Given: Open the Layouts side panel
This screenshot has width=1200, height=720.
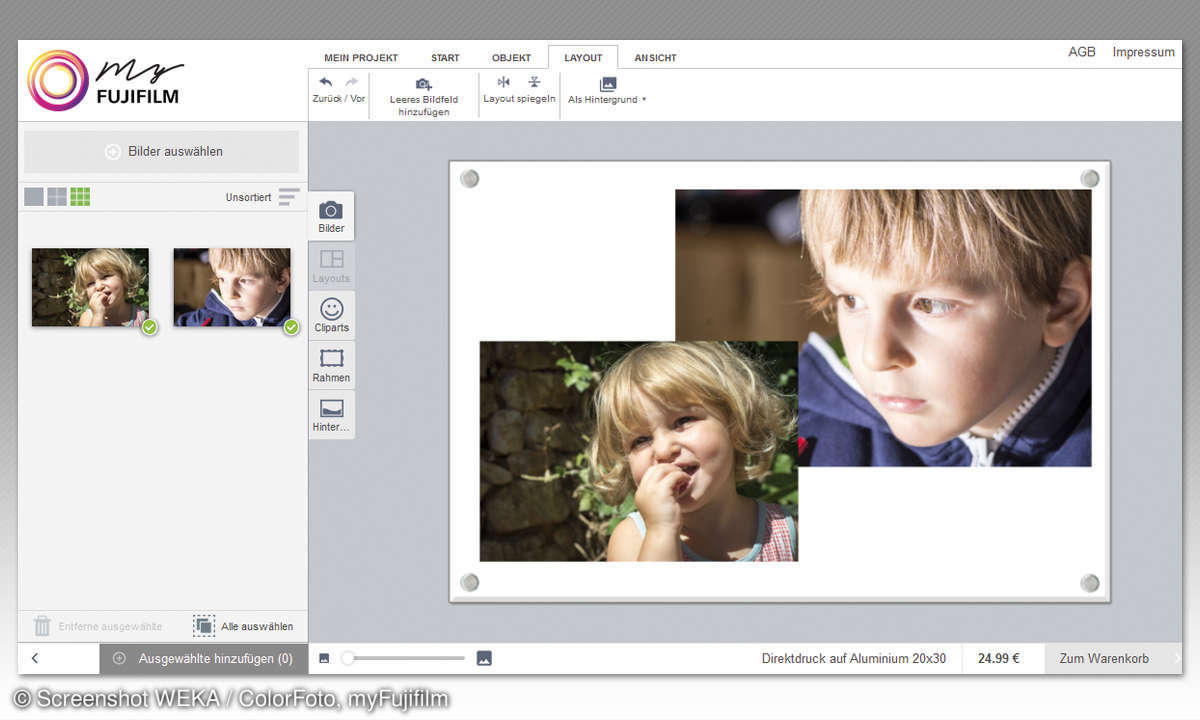Looking at the screenshot, I should coord(331,266).
